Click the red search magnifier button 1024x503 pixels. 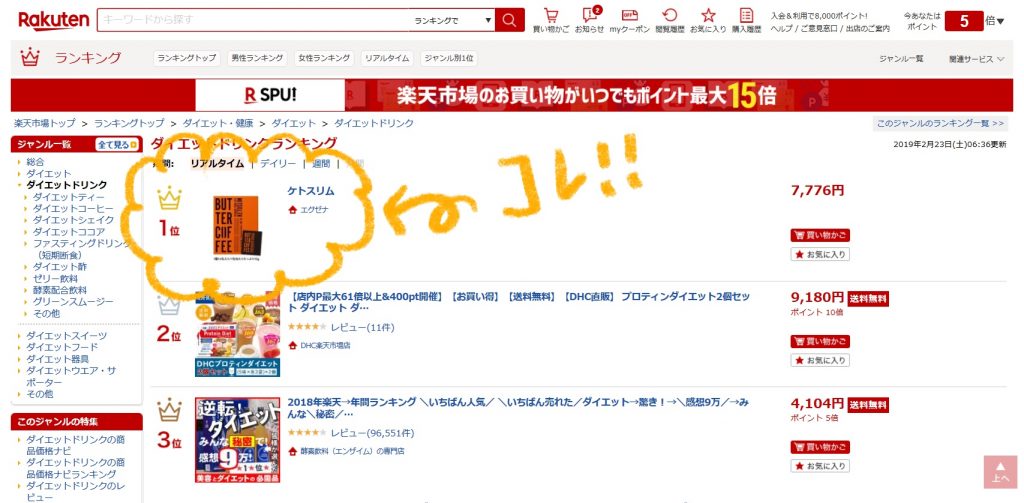[510, 20]
